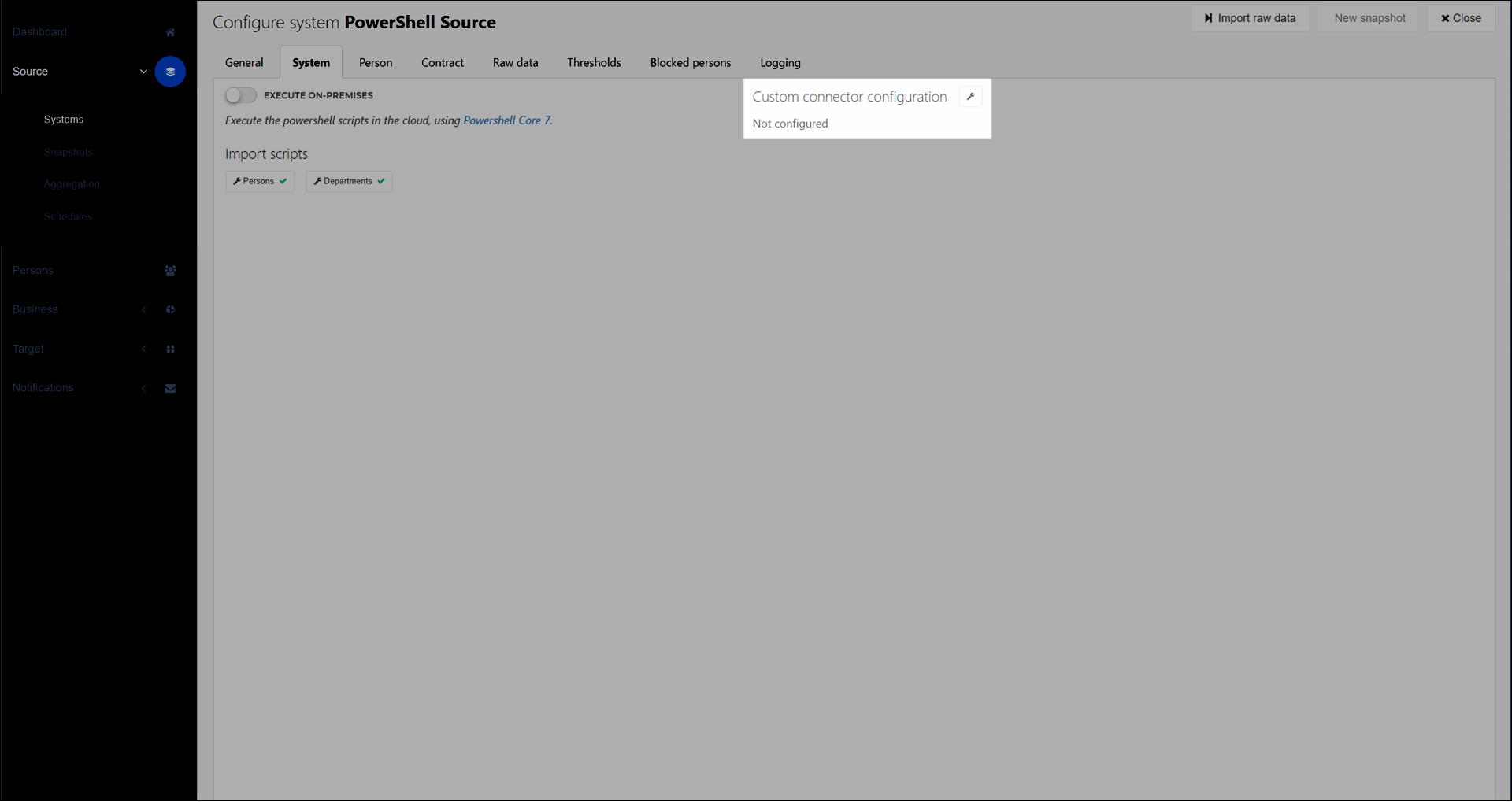This screenshot has height=802, width=1512.
Task: Click the Custom connector configuration heading
Action: click(x=849, y=97)
